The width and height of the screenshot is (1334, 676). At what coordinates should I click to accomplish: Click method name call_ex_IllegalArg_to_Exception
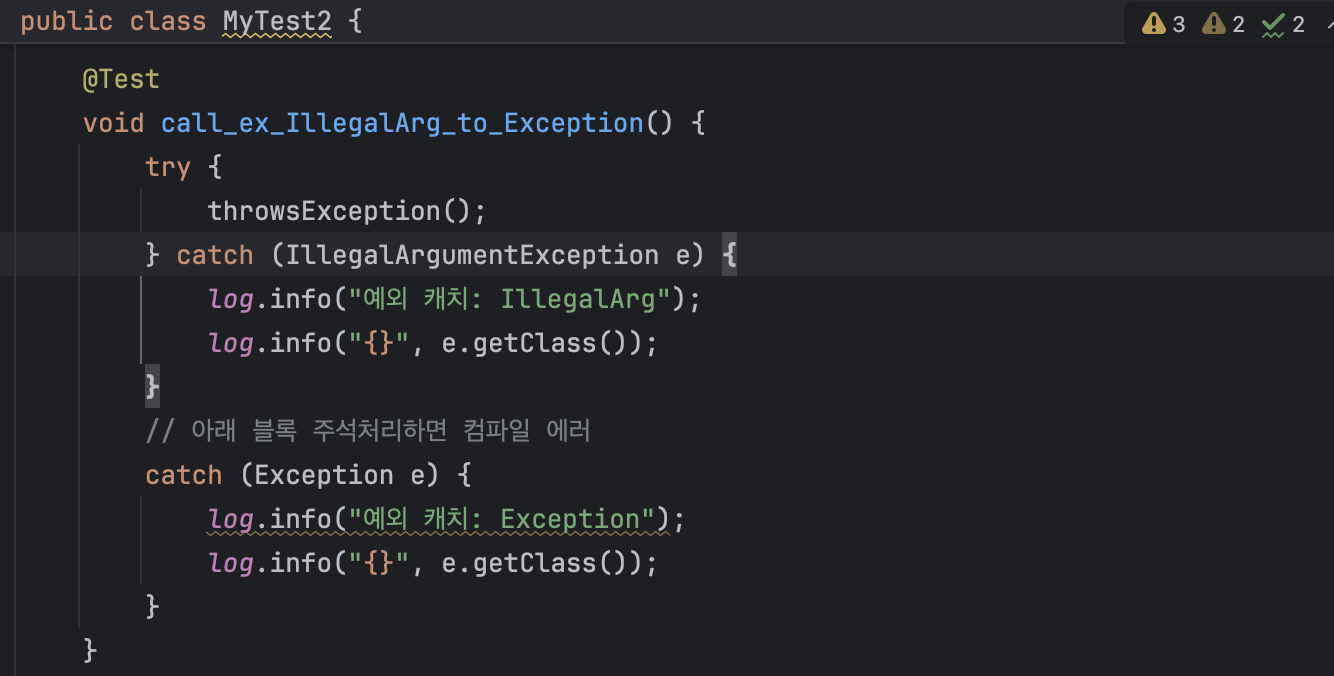click(402, 123)
